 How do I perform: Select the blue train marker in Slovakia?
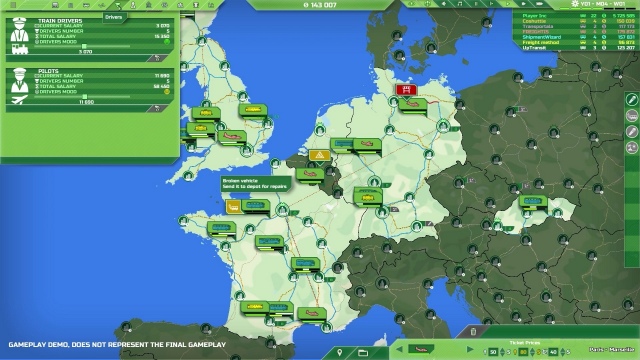[x=533, y=202]
